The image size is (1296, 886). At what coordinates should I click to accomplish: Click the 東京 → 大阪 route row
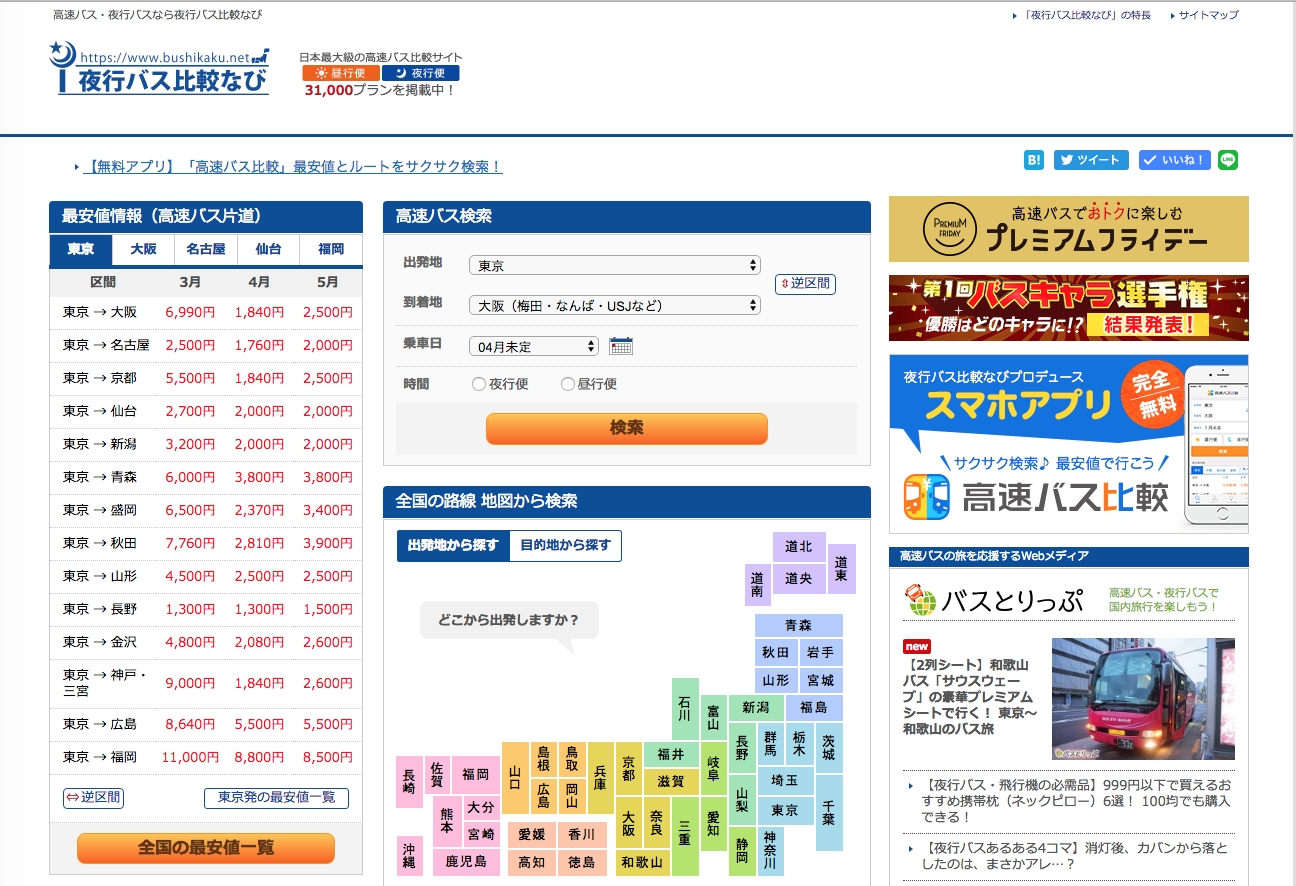click(x=206, y=312)
